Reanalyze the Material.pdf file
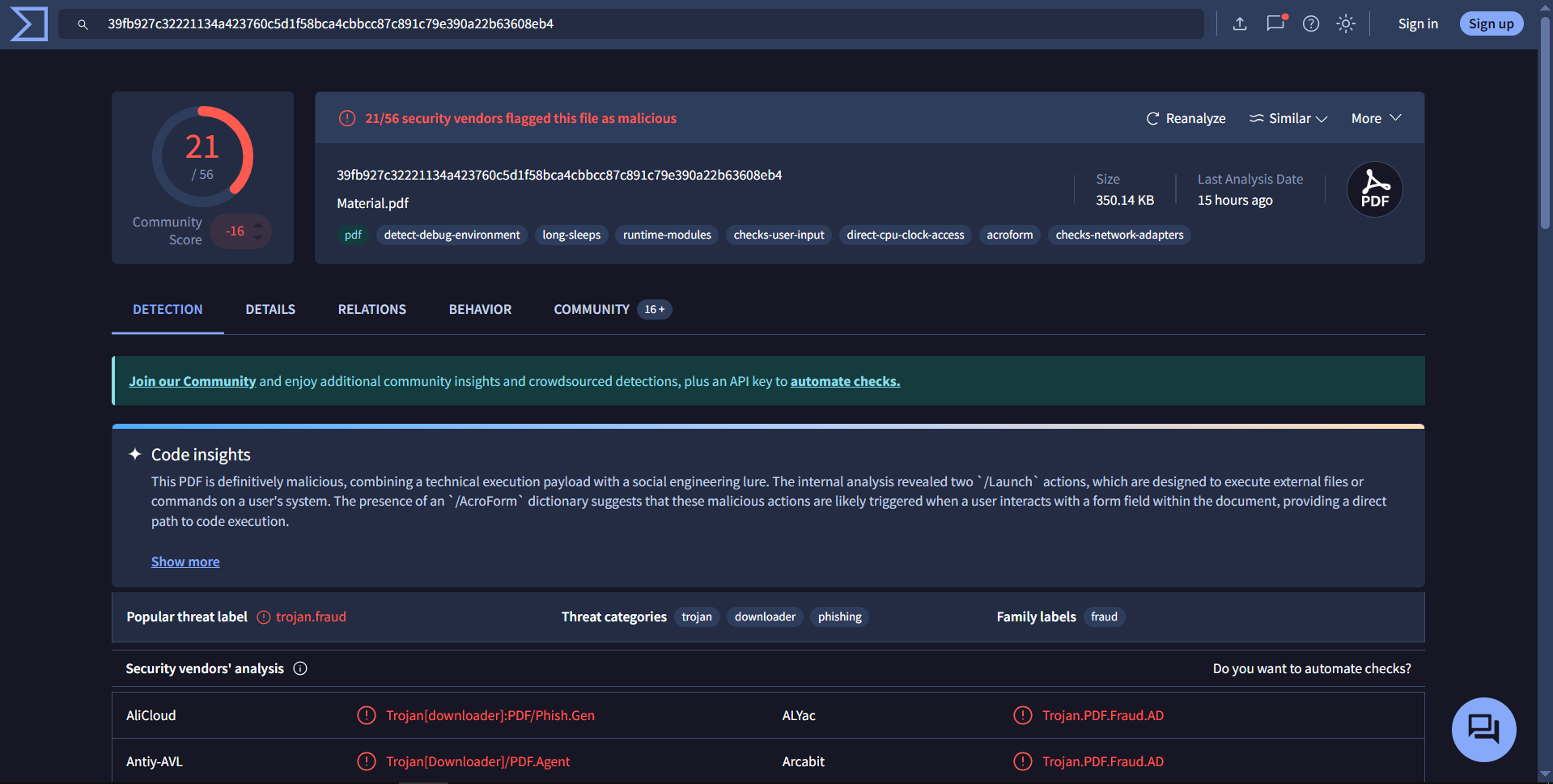 point(1186,118)
